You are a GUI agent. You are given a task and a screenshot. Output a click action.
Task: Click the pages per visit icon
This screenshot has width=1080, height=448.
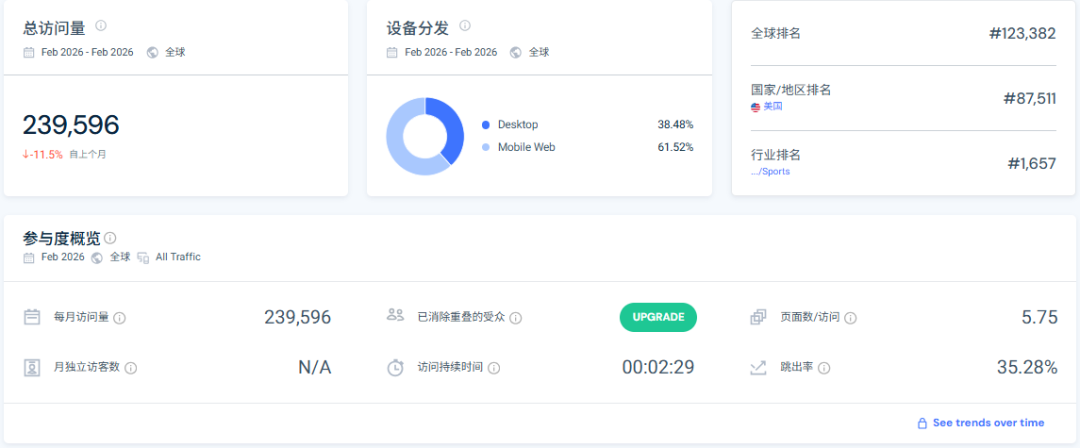pos(758,317)
